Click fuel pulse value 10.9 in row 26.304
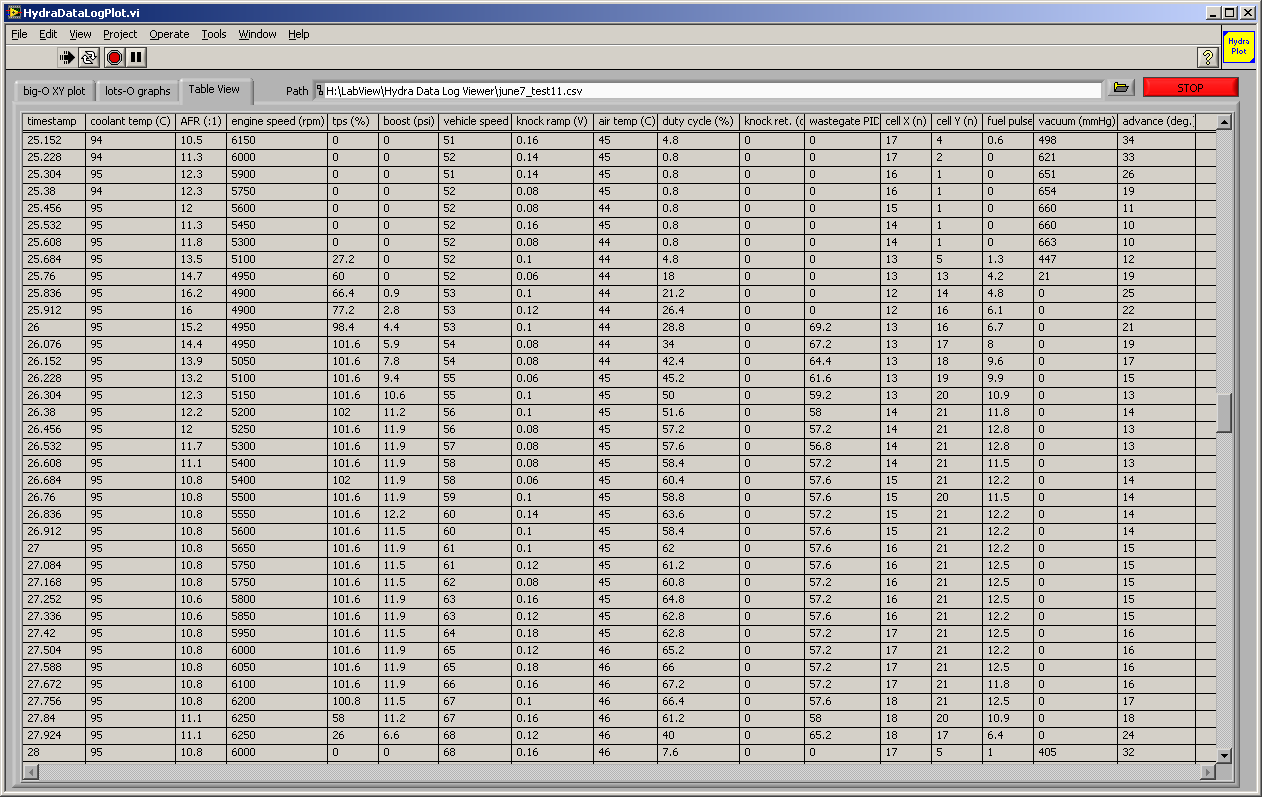Image resolution: width=1262 pixels, height=797 pixels. coord(1009,395)
